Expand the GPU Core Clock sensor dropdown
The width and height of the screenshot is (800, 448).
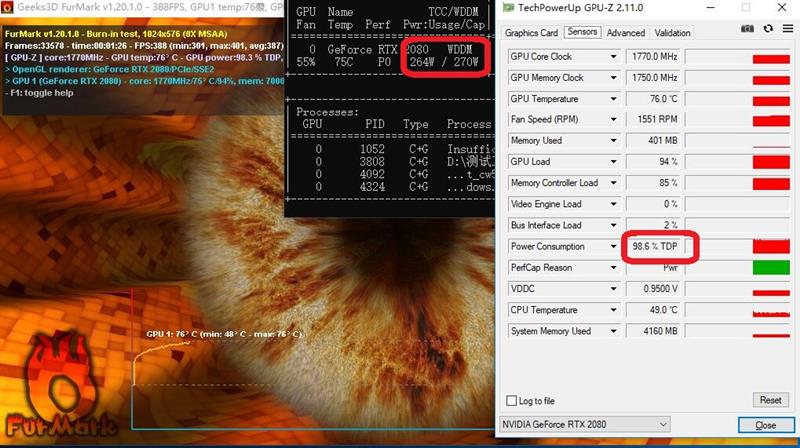613,57
